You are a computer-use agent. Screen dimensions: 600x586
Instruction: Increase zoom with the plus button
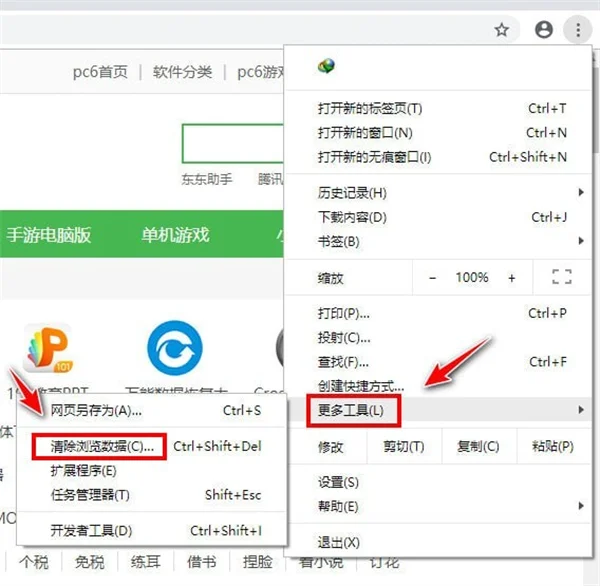(512, 278)
